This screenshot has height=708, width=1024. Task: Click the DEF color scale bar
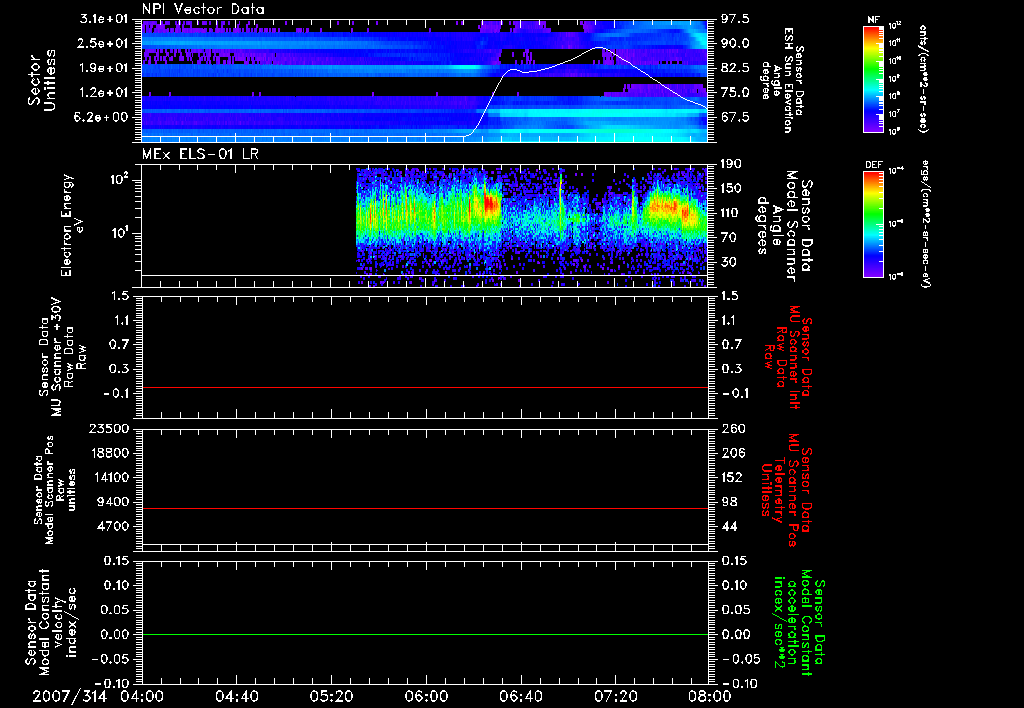point(873,224)
